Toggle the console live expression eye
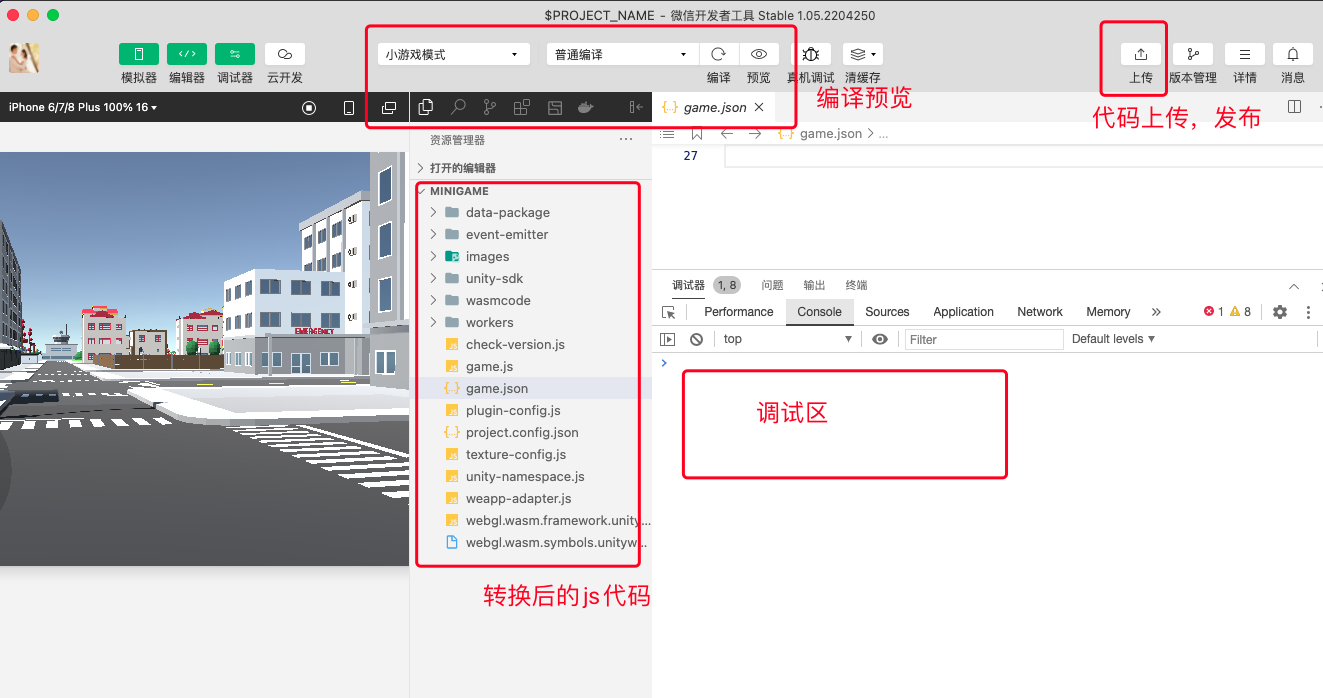Image resolution: width=1323 pixels, height=698 pixels. point(880,339)
